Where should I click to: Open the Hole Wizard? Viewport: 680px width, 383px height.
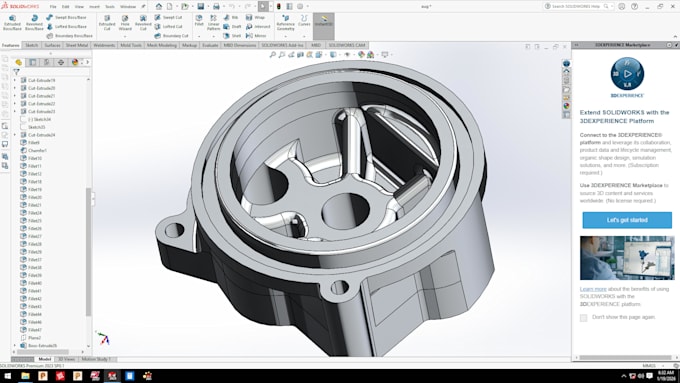[x=125, y=23]
